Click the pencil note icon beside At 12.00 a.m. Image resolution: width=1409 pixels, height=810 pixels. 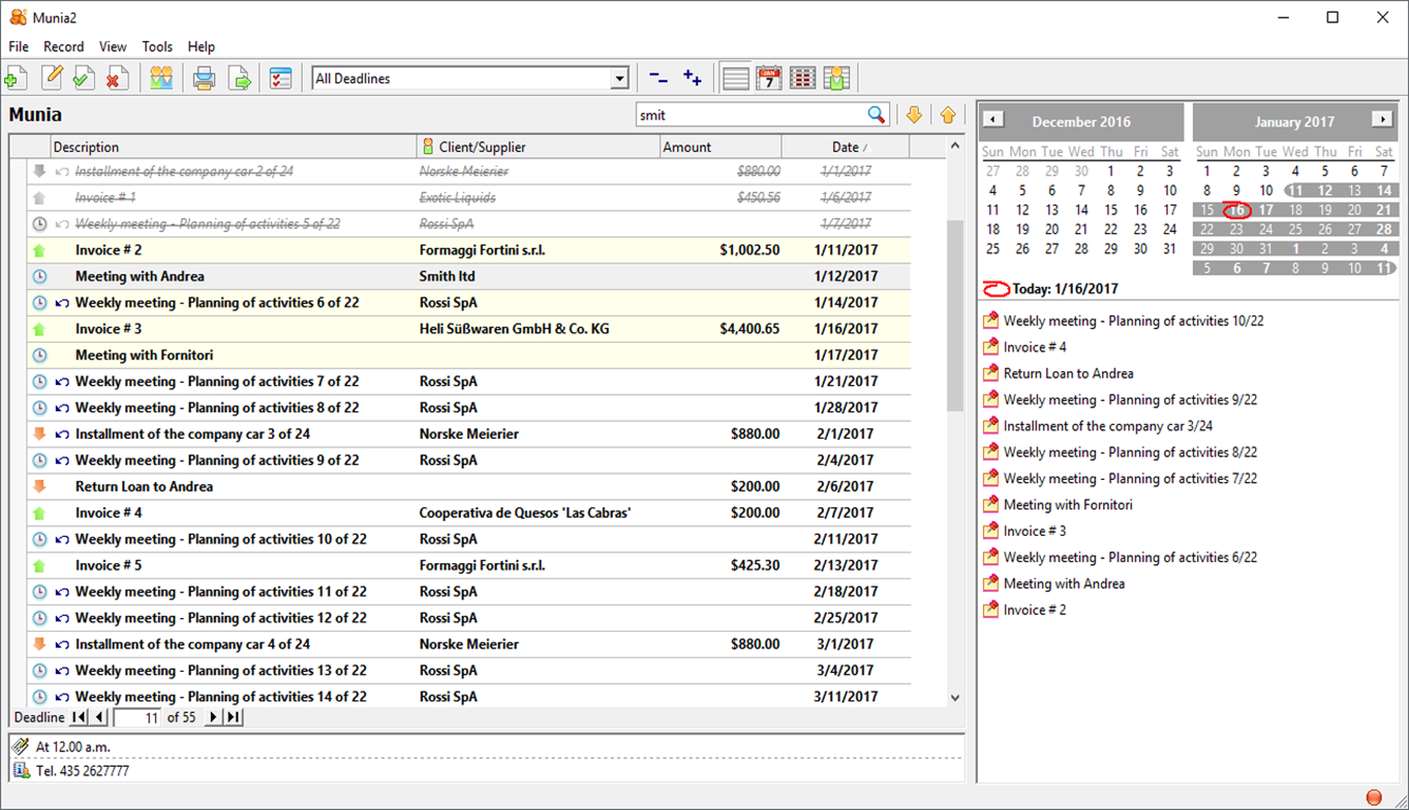[x=21, y=746]
